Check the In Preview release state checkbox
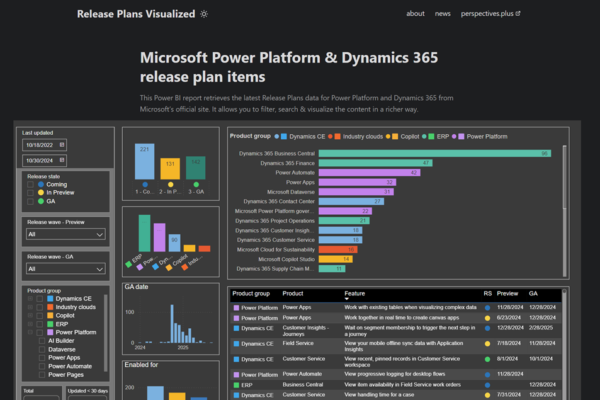The width and height of the screenshot is (600, 400). [30, 193]
